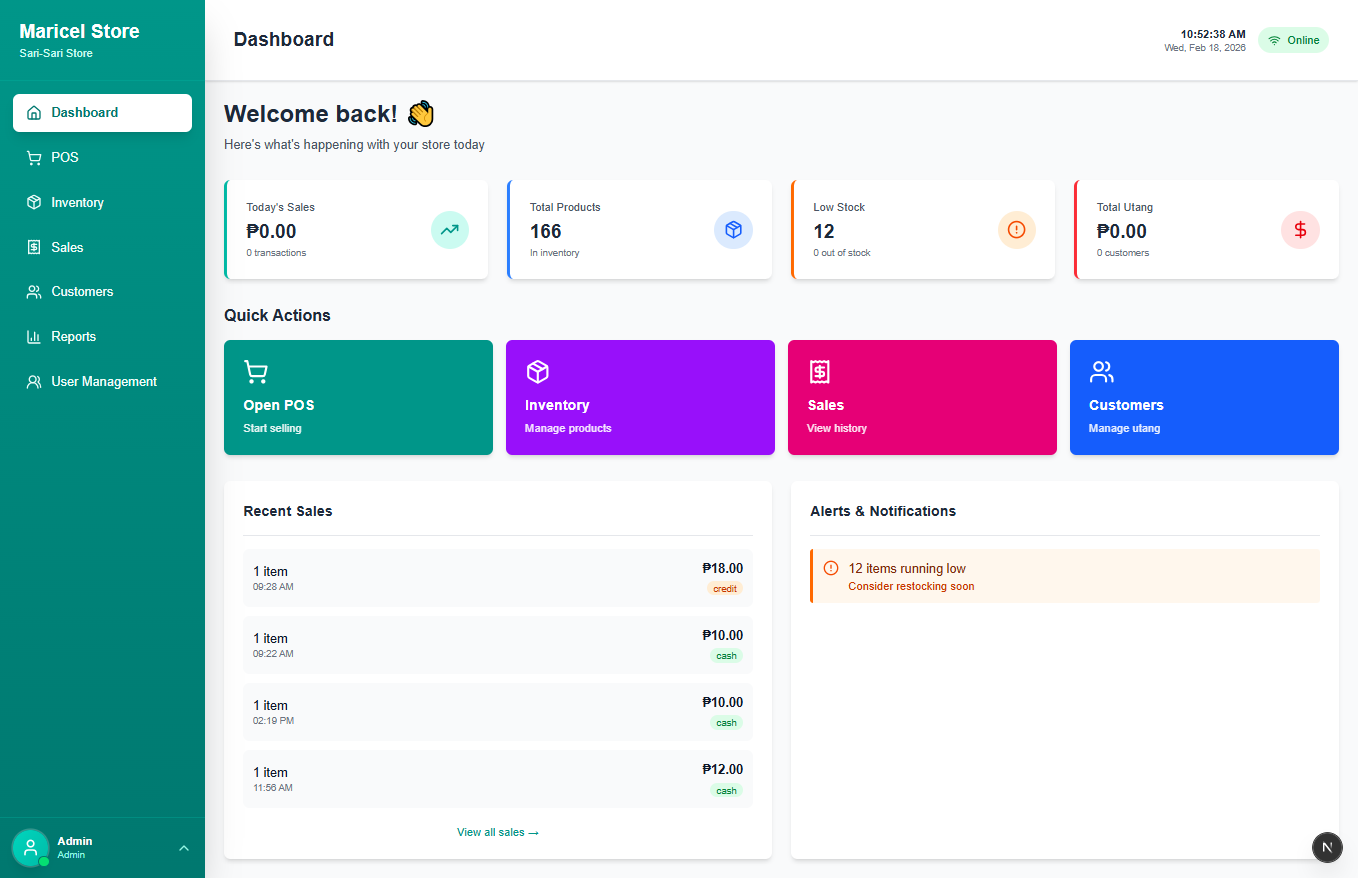The height and width of the screenshot is (878, 1358).
Task: Follow the View all sales link
Action: [498, 832]
